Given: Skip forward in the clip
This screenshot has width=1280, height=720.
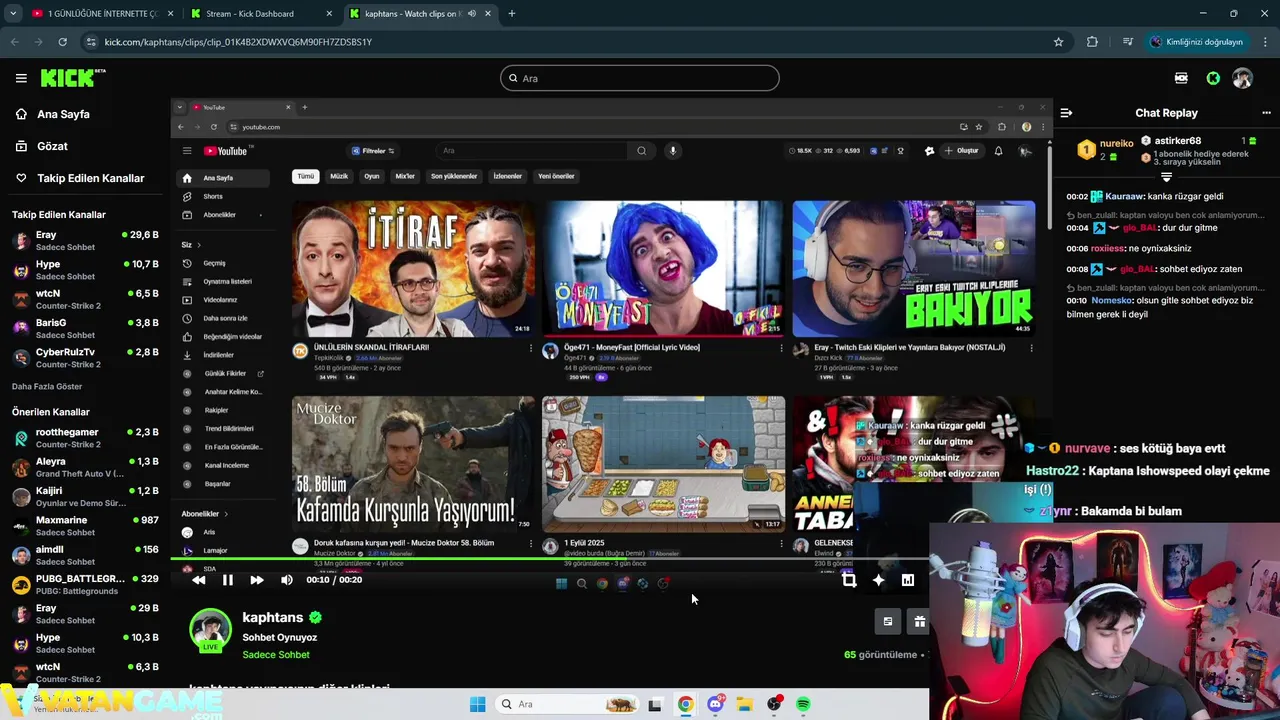Looking at the screenshot, I should point(257,580).
